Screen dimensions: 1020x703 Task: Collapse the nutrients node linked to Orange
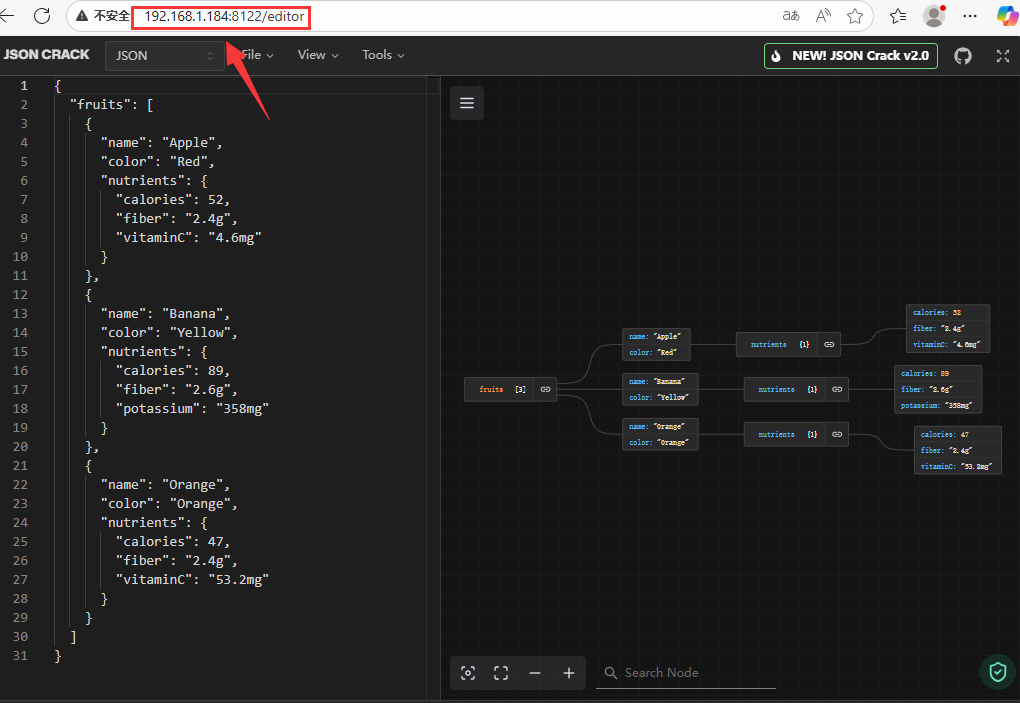coord(837,434)
